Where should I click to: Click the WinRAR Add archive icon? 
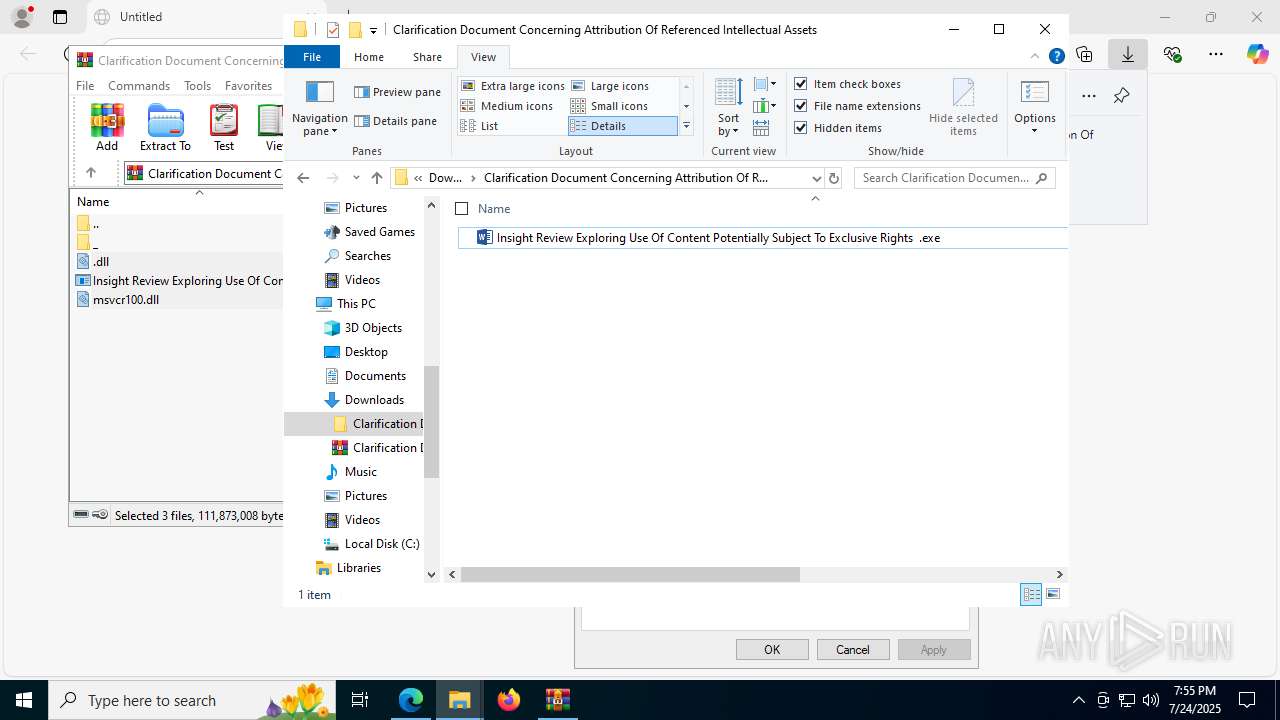pyautogui.click(x=107, y=128)
